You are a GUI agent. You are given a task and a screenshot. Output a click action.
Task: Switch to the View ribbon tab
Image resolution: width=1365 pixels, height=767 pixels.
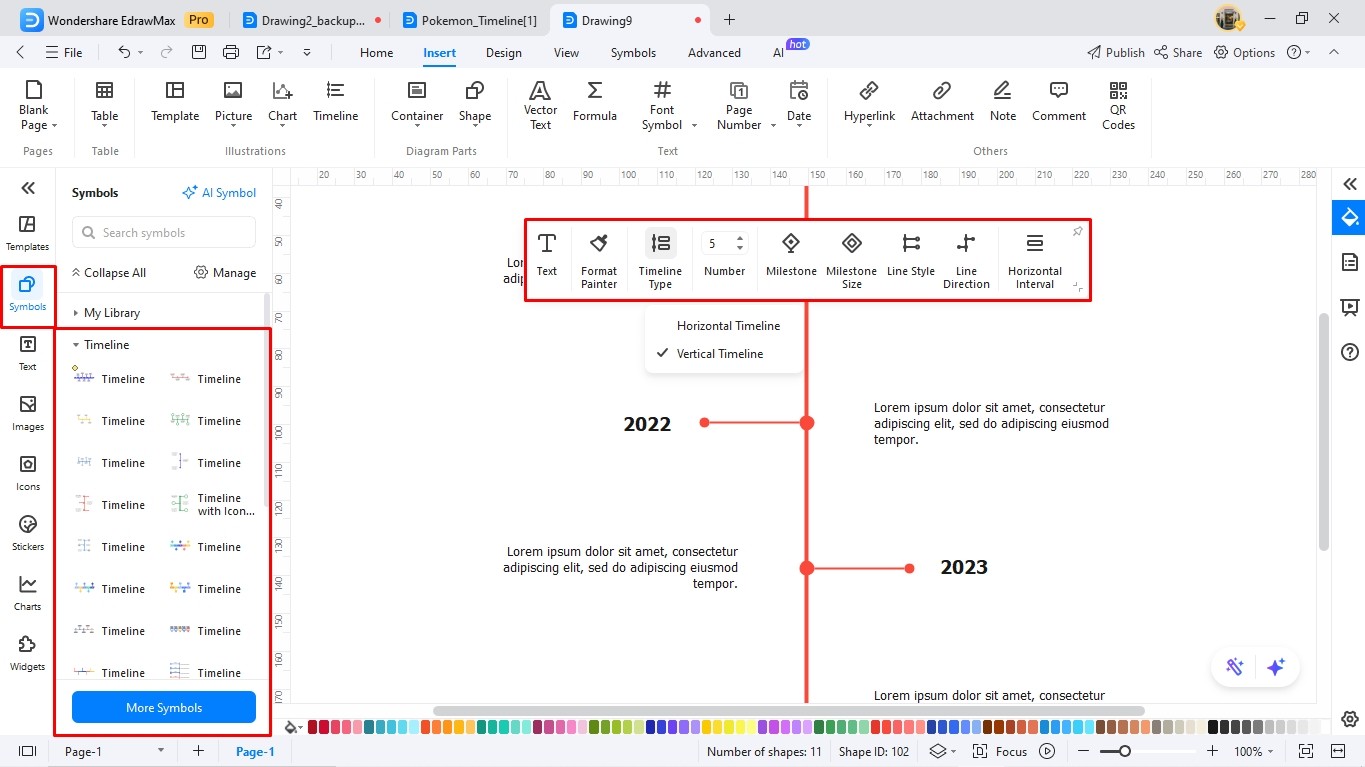[566, 53]
